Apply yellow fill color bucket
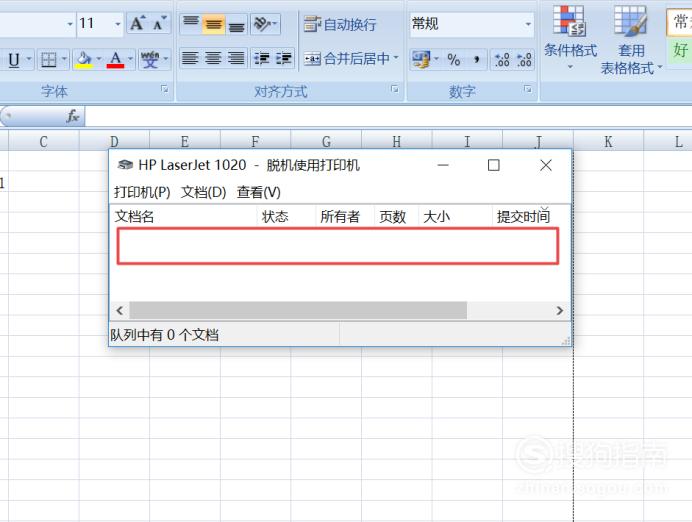The image size is (692, 522). click(x=84, y=60)
